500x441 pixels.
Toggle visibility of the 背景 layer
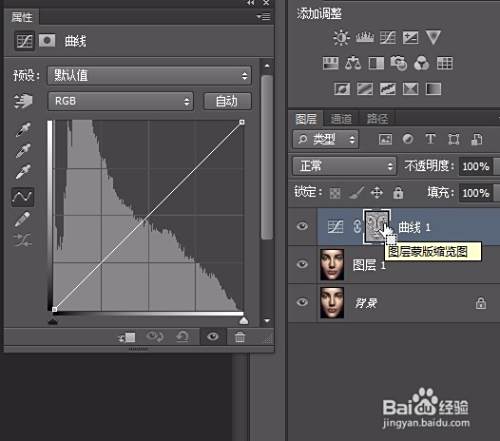pyautogui.click(x=302, y=302)
